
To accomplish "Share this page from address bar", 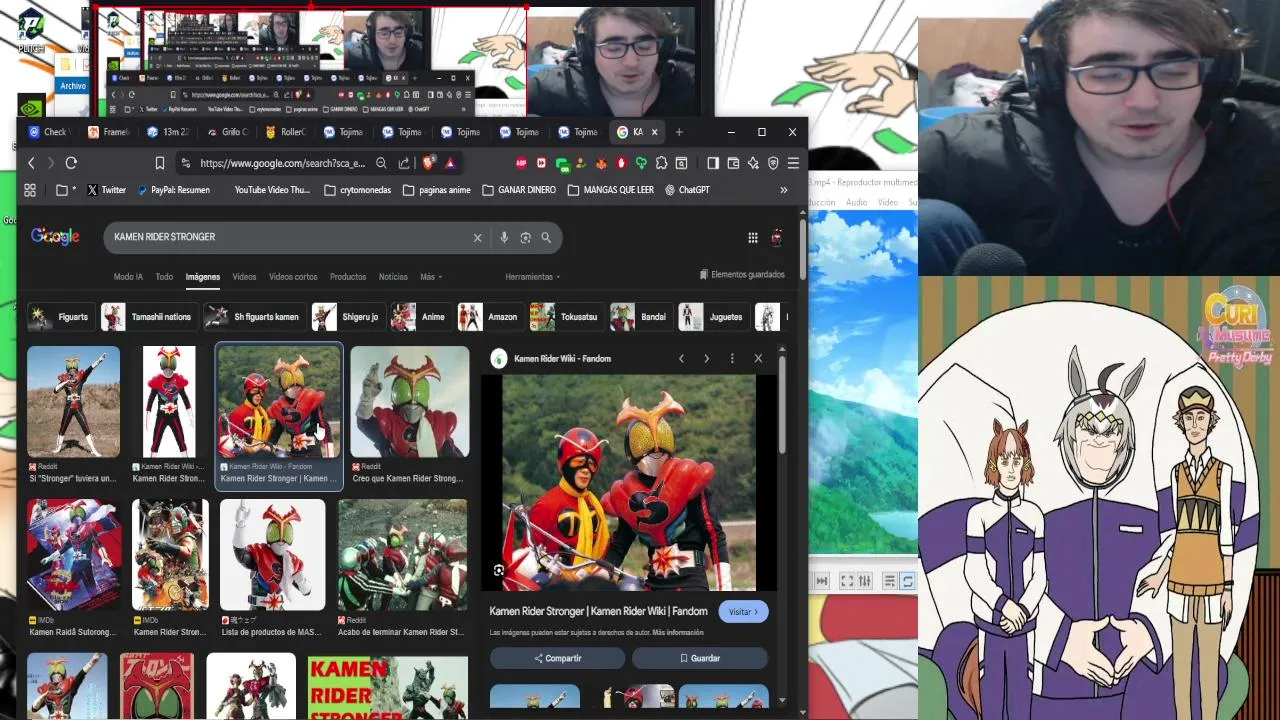I will pyautogui.click(x=404, y=163).
